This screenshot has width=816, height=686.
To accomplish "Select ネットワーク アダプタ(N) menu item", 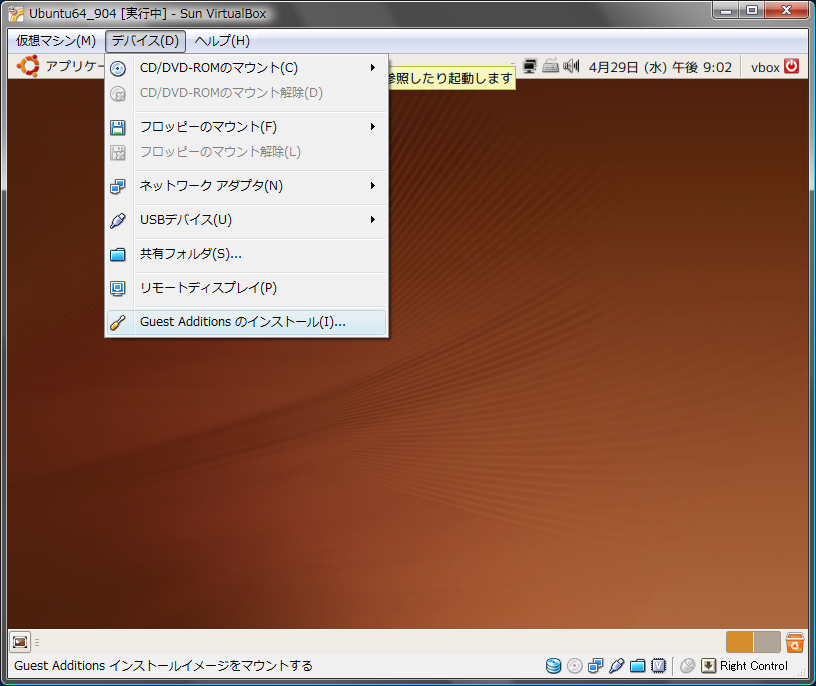I will (246, 186).
